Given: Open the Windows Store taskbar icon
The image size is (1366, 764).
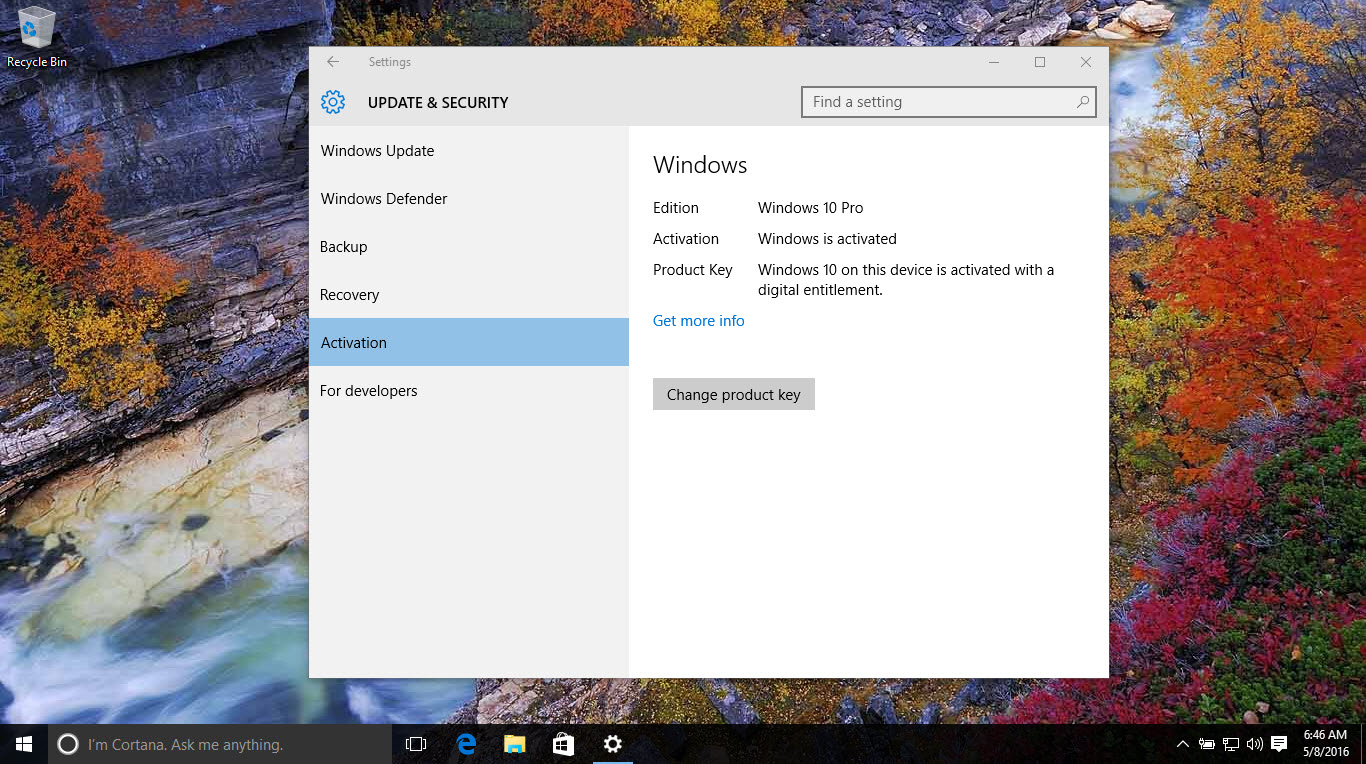Looking at the screenshot, I should coord(564,744).
